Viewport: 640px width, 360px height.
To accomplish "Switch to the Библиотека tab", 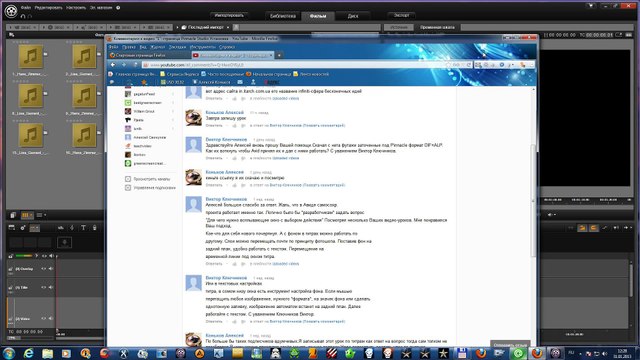I will [282, 16].
